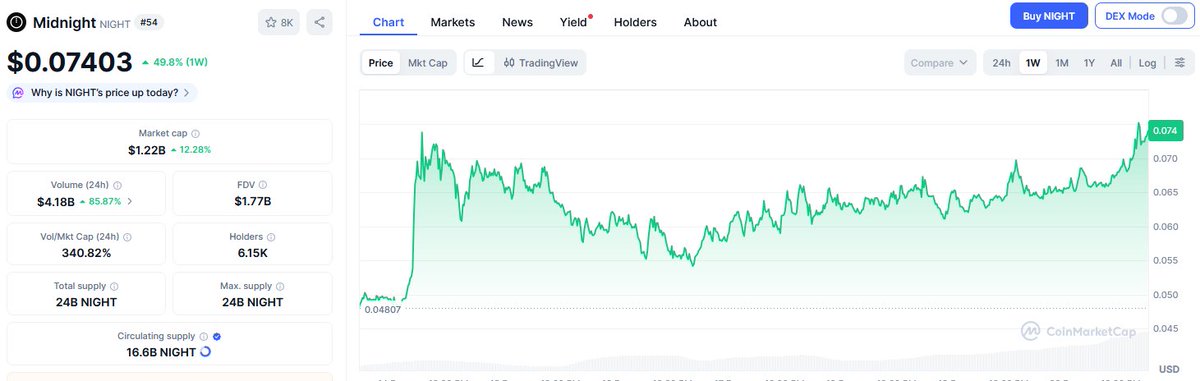Add NIGHT to watchlist with star 8K
Image resolution: width=1200 pixels, height=381 pixels.
(280, 21)
